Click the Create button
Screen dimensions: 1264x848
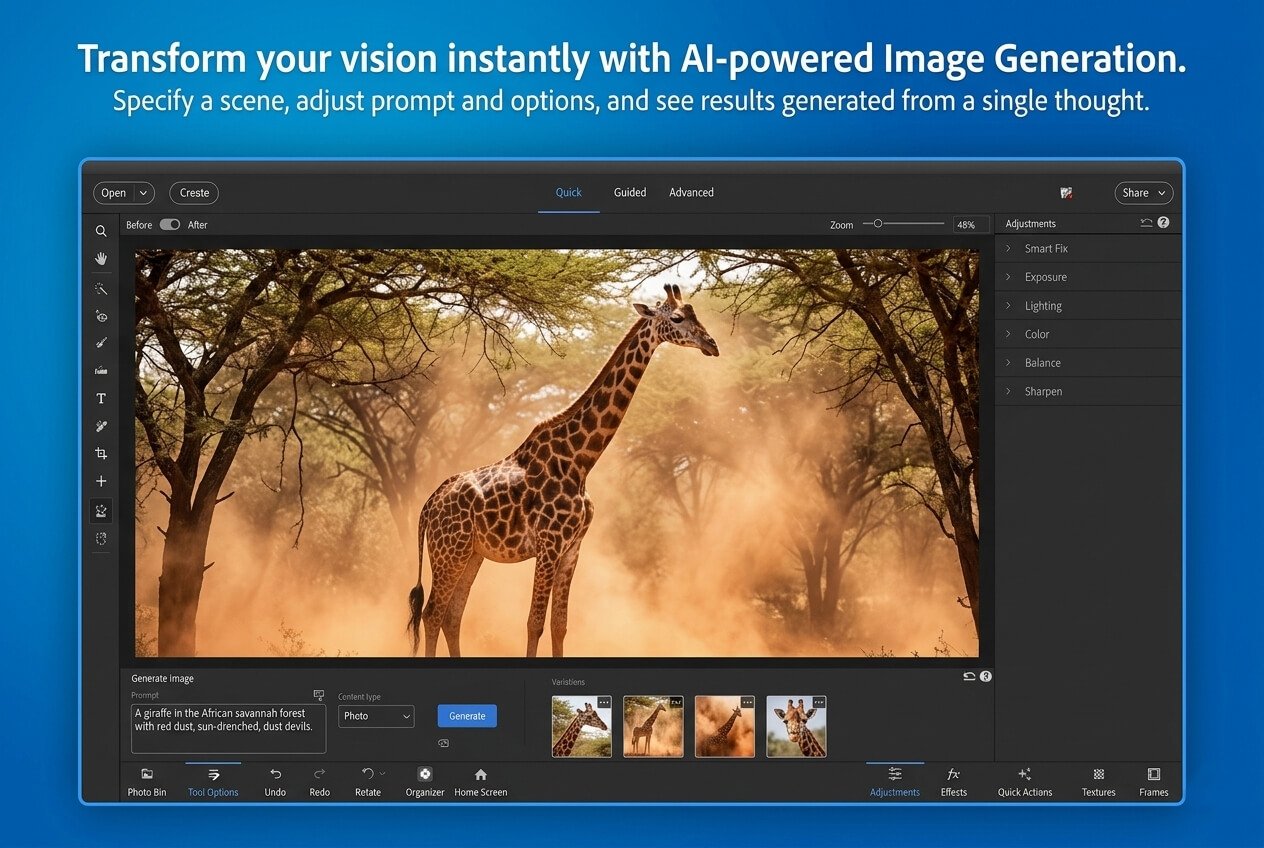193,192
